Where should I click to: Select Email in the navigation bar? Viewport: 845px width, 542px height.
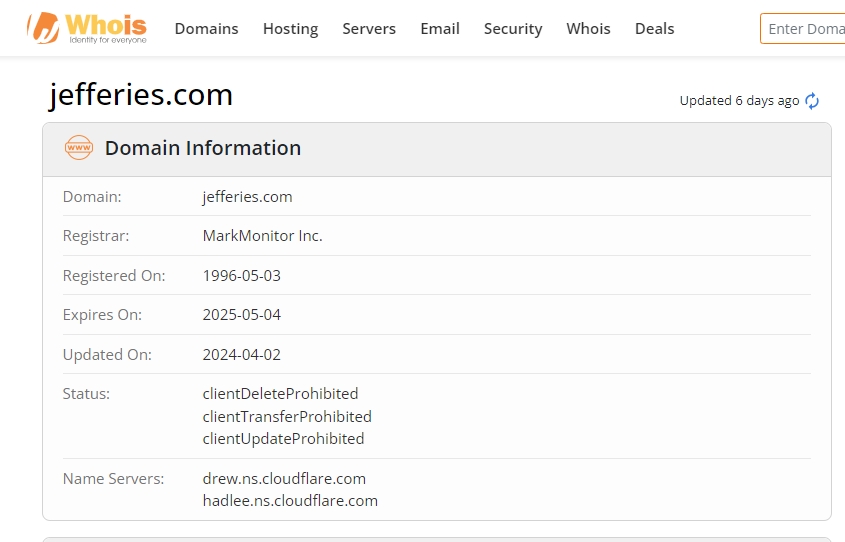click(x=440, y=29)
